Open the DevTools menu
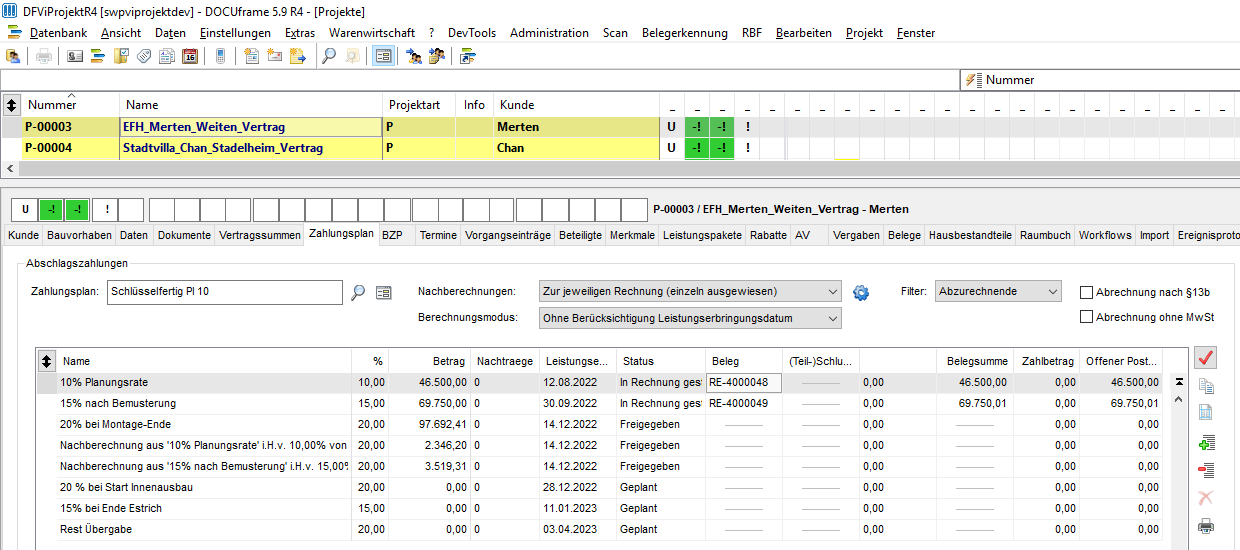The image size is (1240, 550). pos(472,32)
